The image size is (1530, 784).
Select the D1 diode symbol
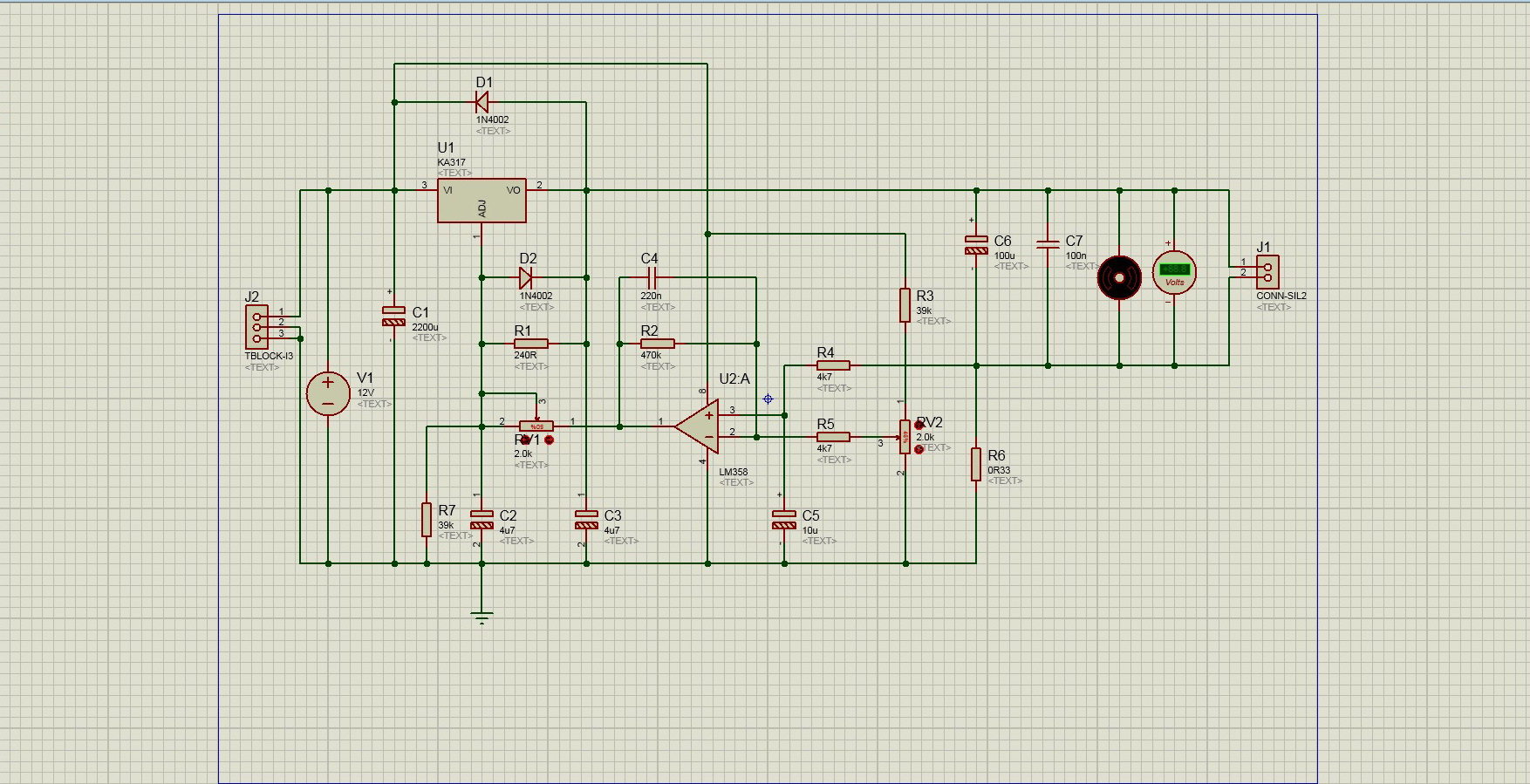[482, 102]
